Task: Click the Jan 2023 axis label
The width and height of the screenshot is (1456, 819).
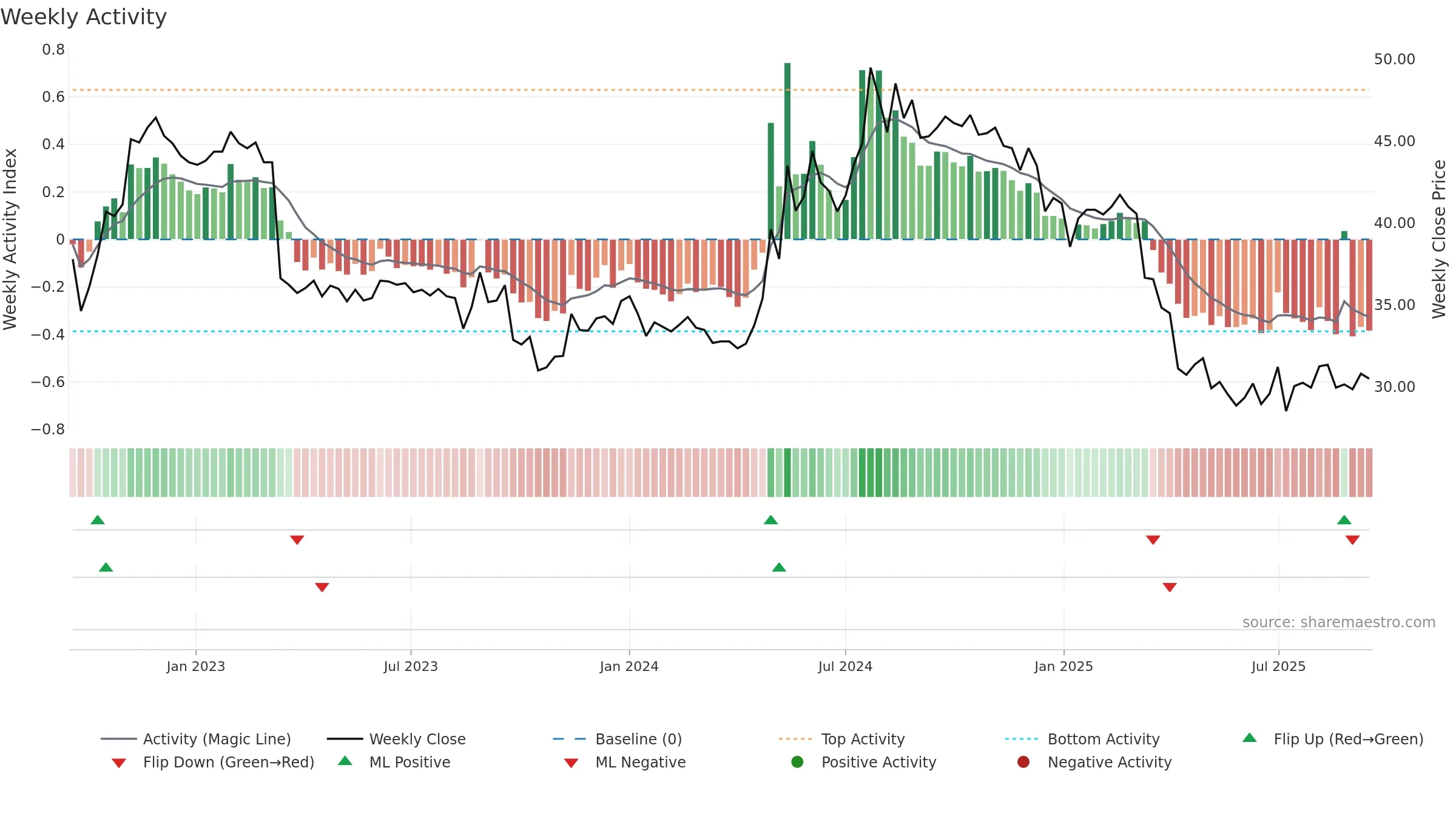Action: click(x=196, y=666)
